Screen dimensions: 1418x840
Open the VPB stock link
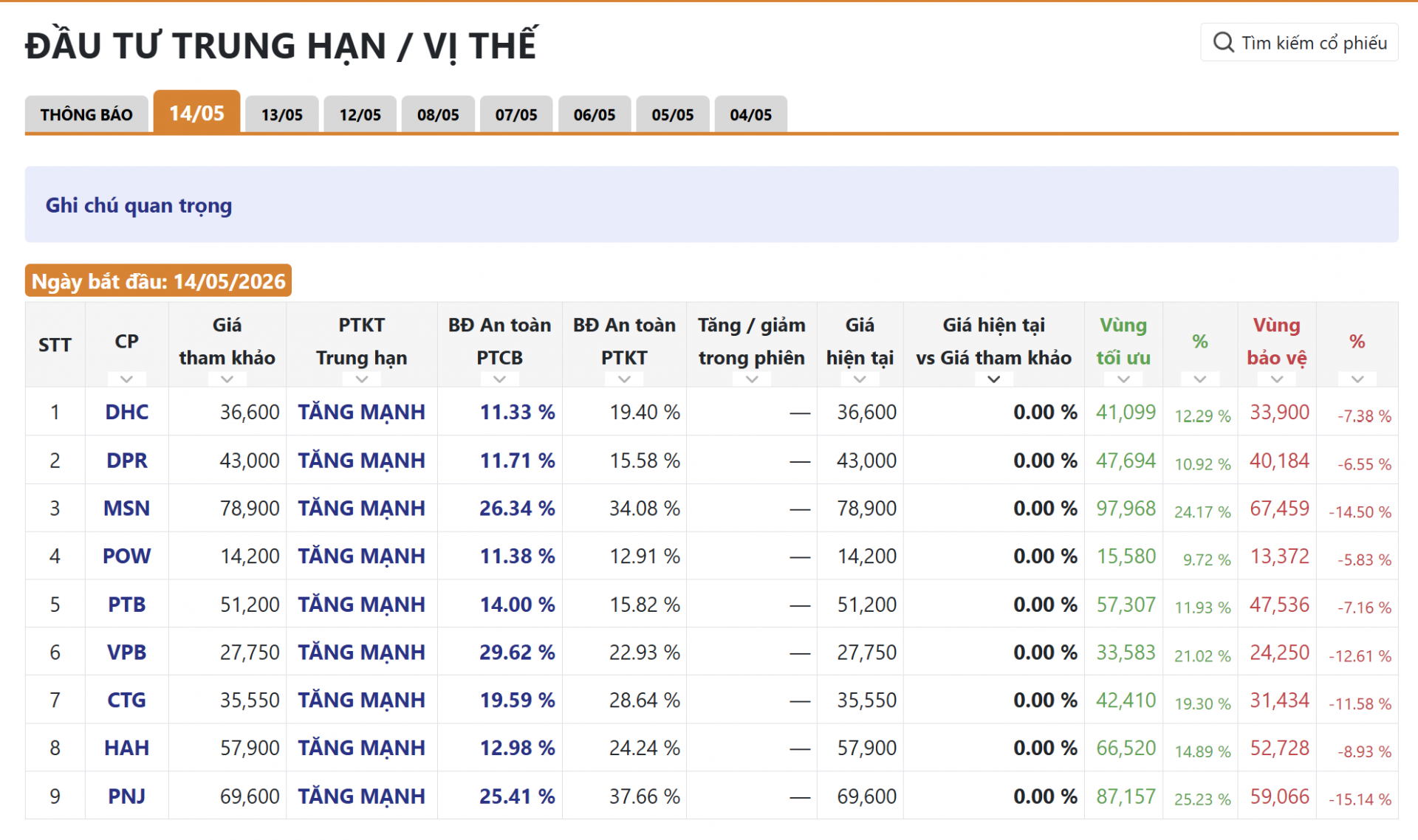127,653
